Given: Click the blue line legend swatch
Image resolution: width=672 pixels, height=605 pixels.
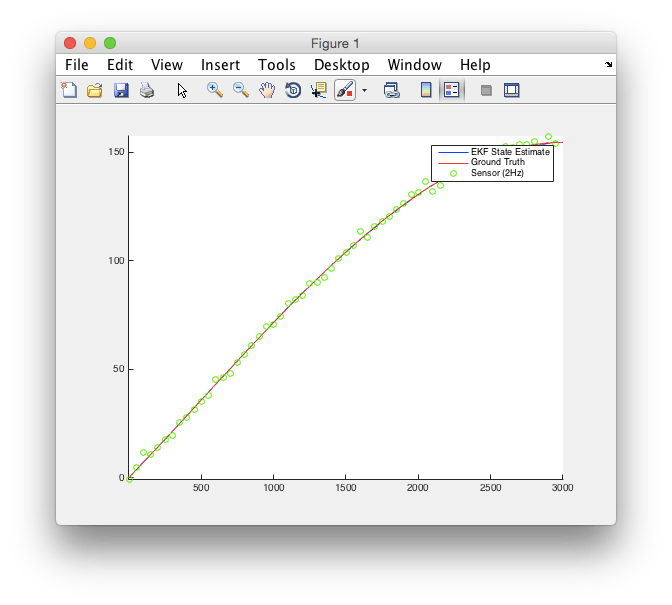Looking at the screenshot, I should pyautogui.click(x=453, y=152).
